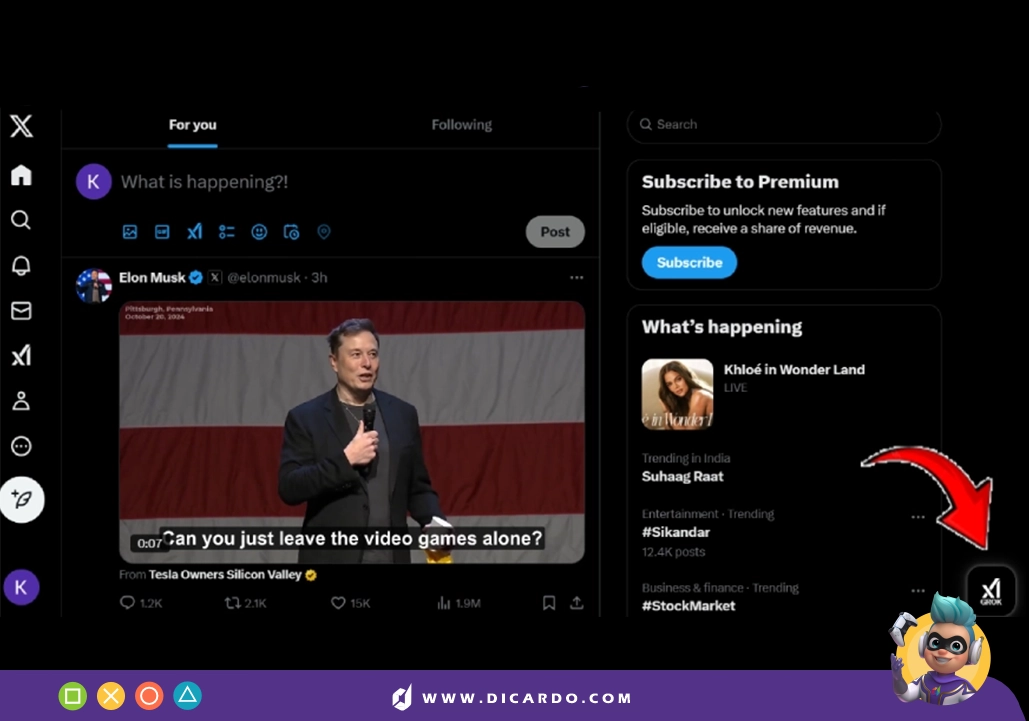Like the Elon Musk post
This screenshot has width=1029, height=721.
tap(350, 603)
